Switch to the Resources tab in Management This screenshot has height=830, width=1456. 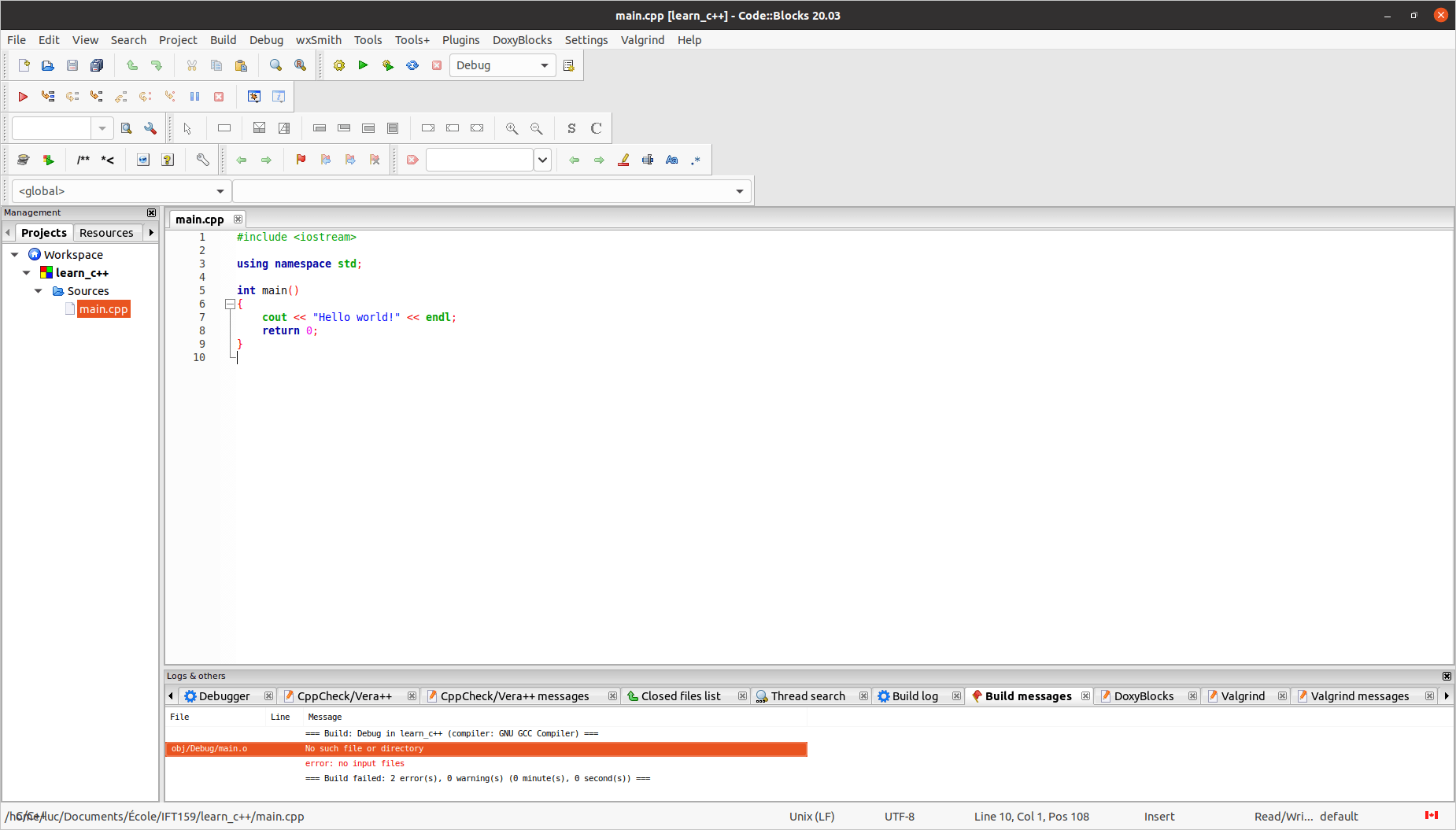pos(107,232)
